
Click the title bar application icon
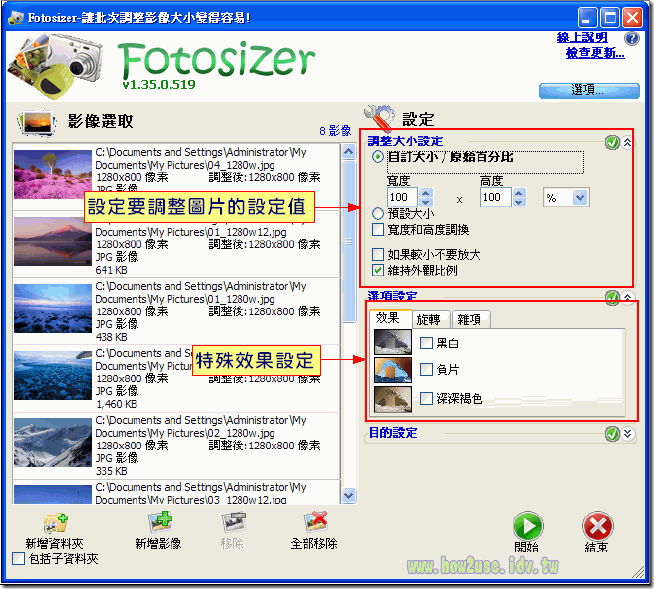click(x=17, y=18)
